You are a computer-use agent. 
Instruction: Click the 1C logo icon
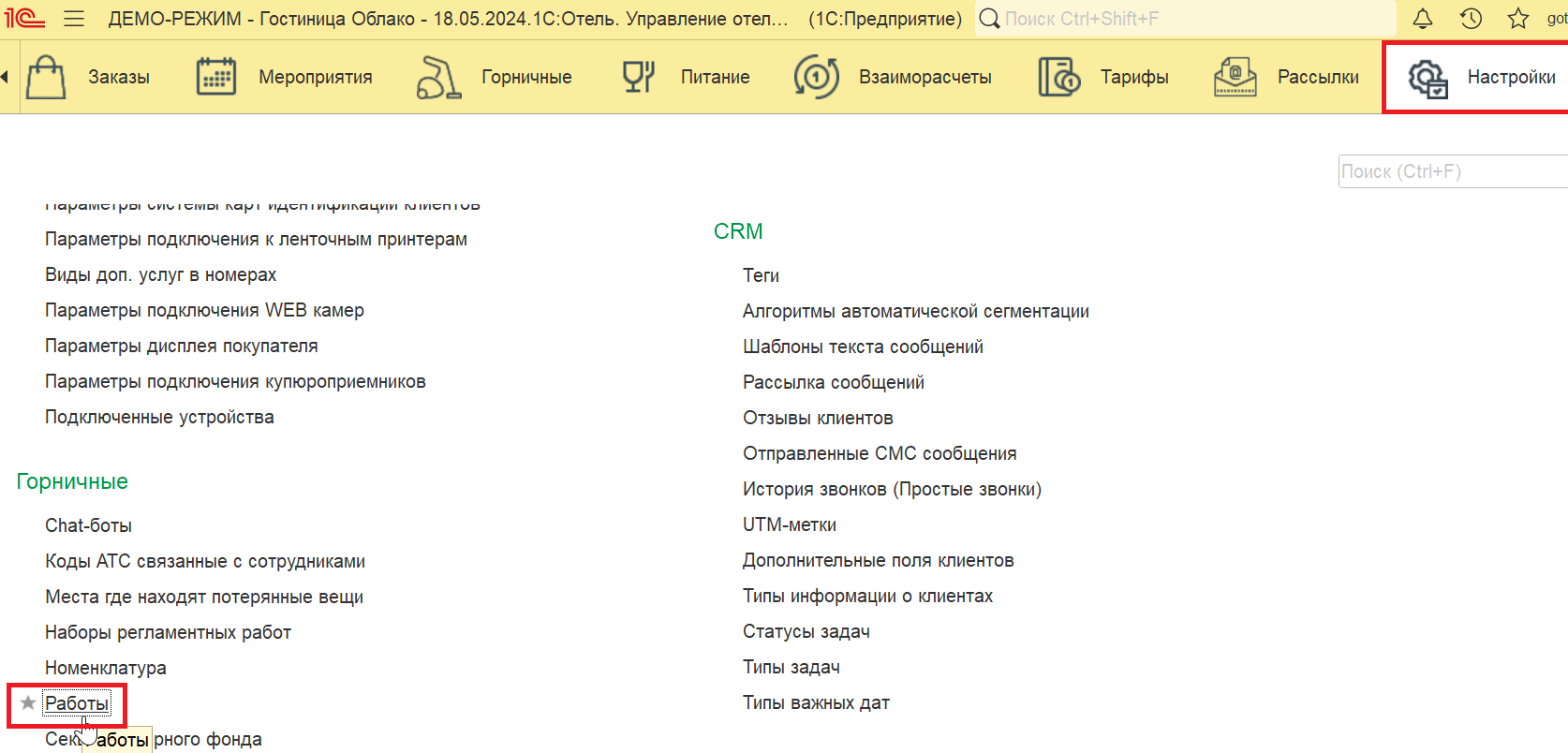point(24,18)
